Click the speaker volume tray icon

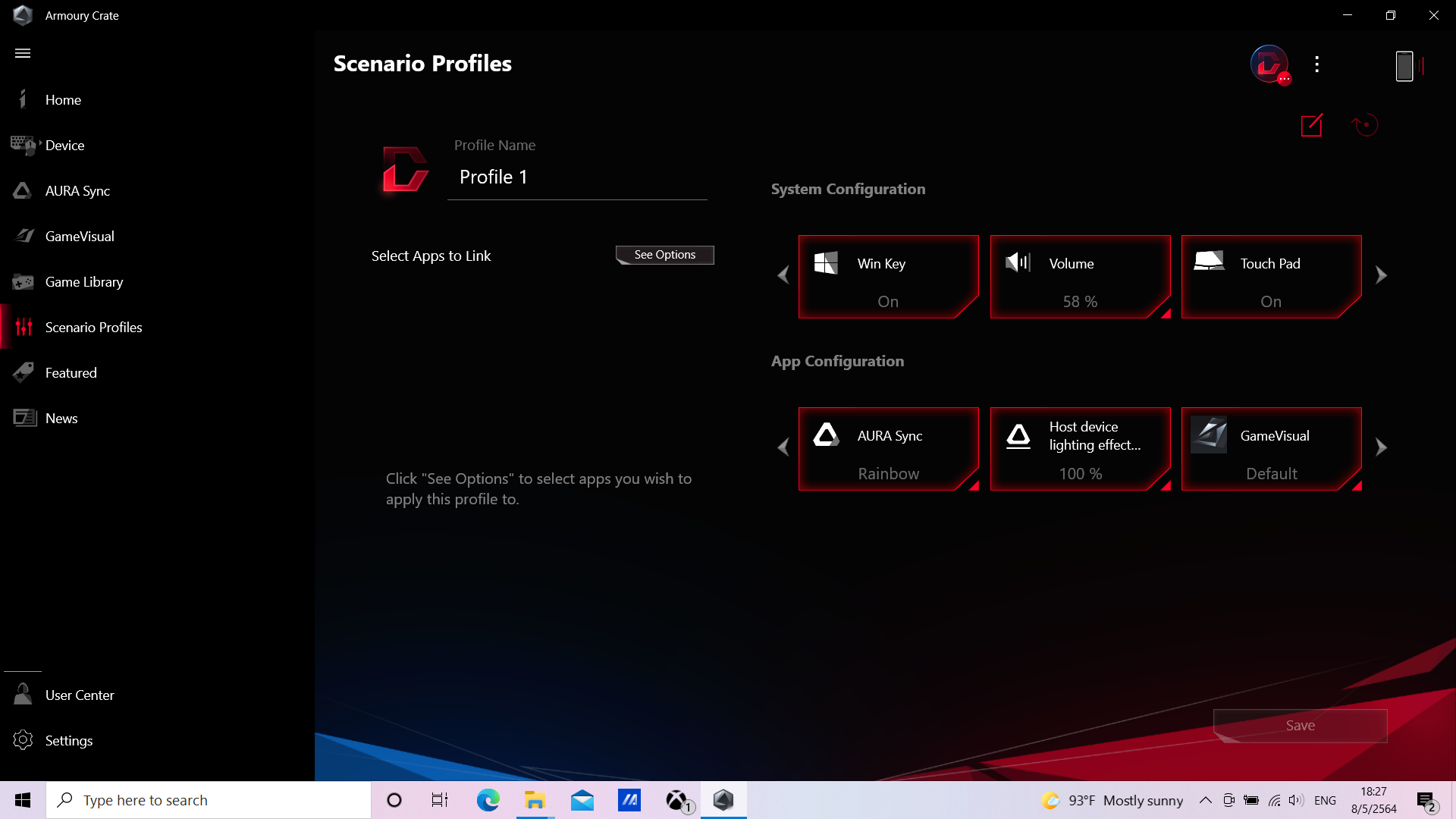pyautogui.click(x=1296, y=800)
